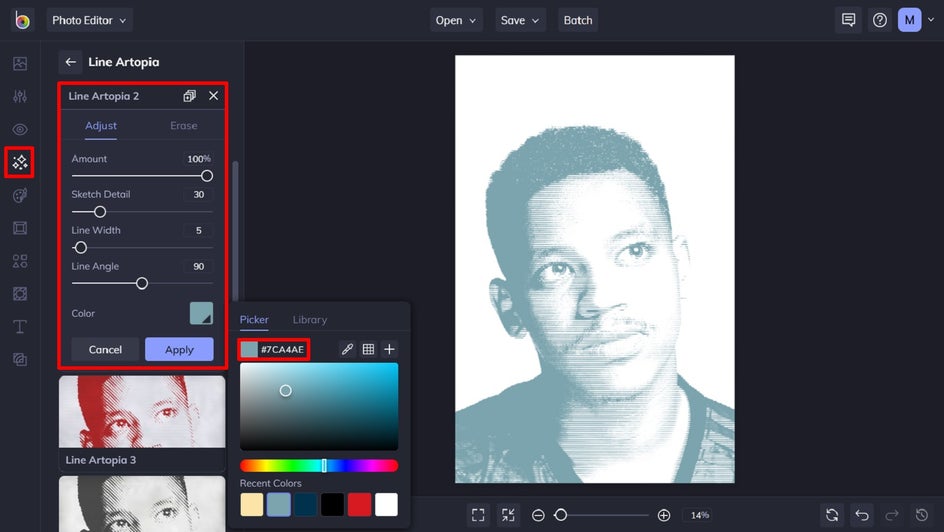Viewport: 944px width, 532px height.
Task: Open the Photo Editor dropdown
Action: 89,20
